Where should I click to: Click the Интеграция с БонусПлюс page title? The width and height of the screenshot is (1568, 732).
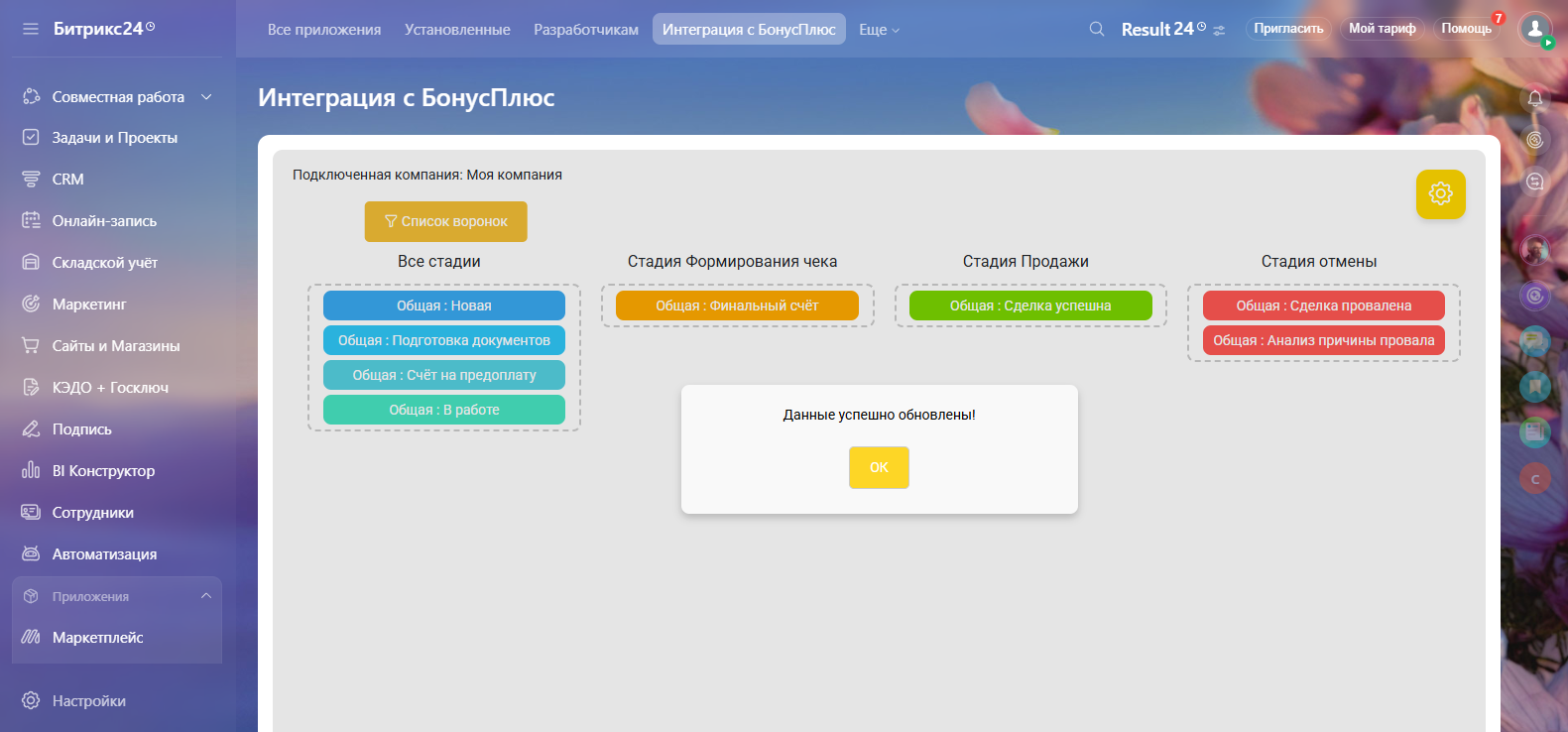coord(407,97)
